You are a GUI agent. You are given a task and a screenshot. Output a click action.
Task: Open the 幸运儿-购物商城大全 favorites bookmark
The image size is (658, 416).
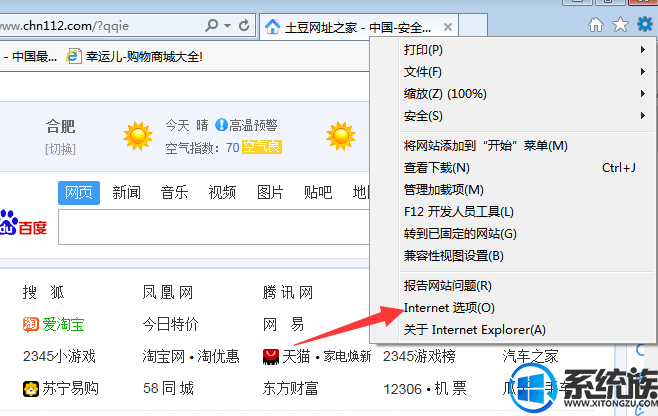pos(134,56)
